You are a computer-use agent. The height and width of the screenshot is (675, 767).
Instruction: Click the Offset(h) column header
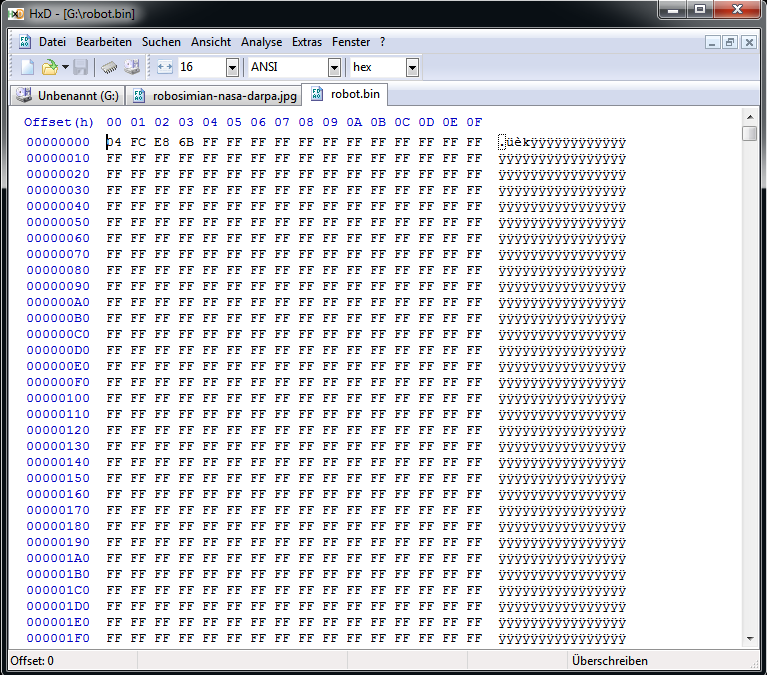click(59, 122)
